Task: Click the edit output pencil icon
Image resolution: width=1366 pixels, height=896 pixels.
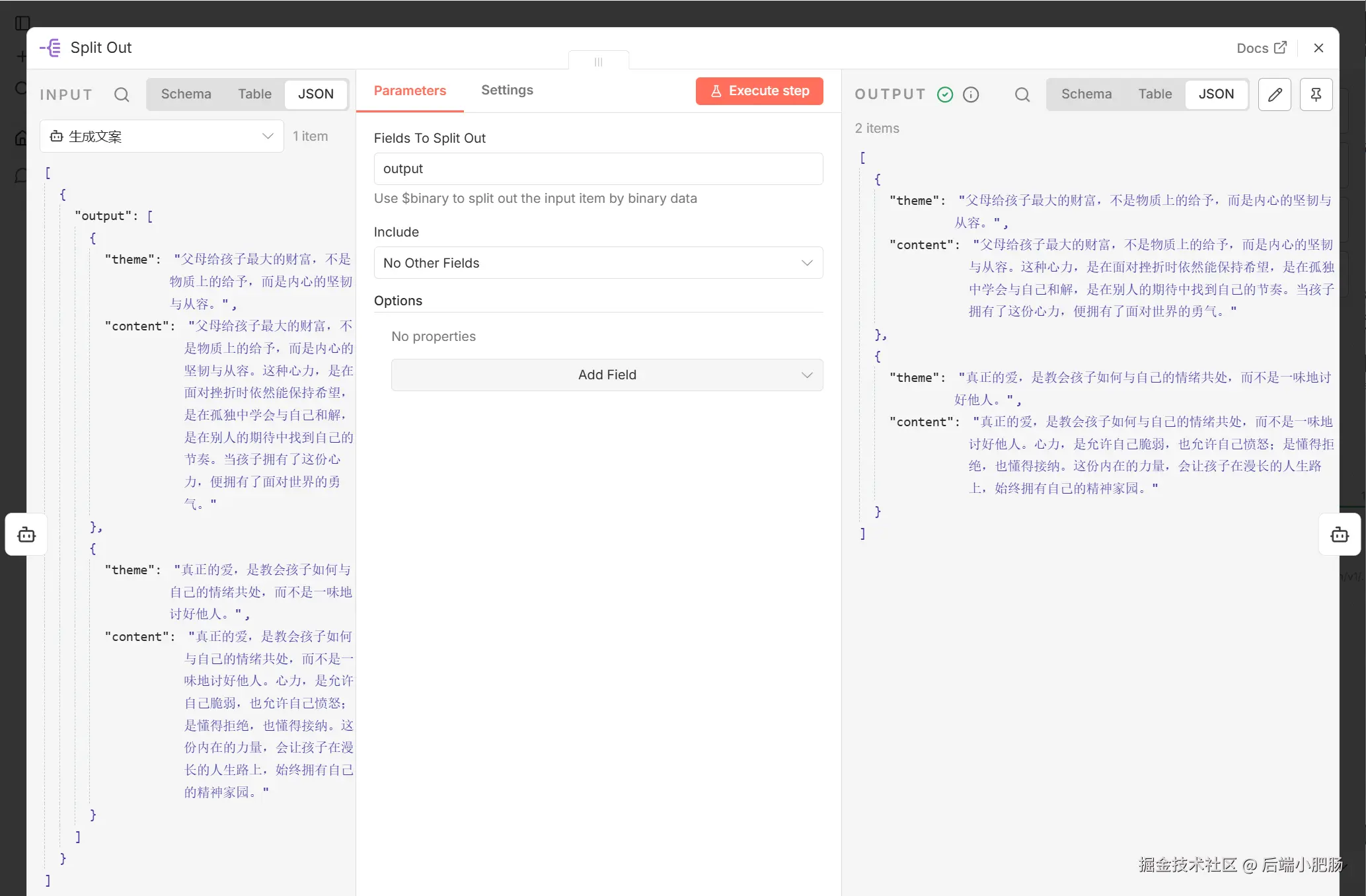Action: point(1274,94)
